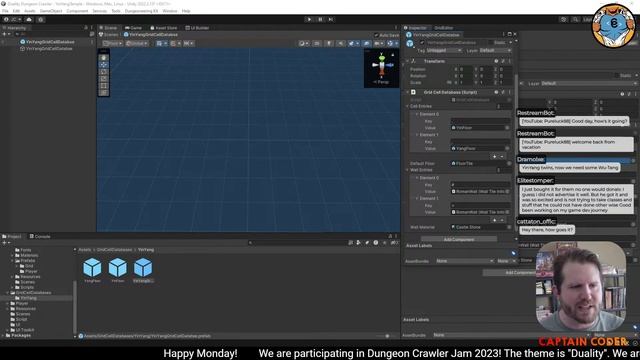Toggle scene audio in the scene toolbar

pos(341,43)
